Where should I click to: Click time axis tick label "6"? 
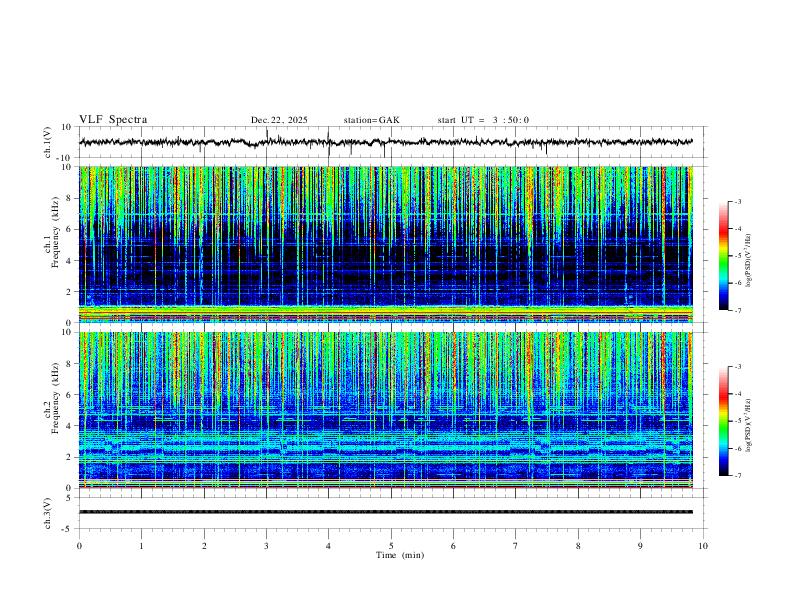(x=453, y=546)
